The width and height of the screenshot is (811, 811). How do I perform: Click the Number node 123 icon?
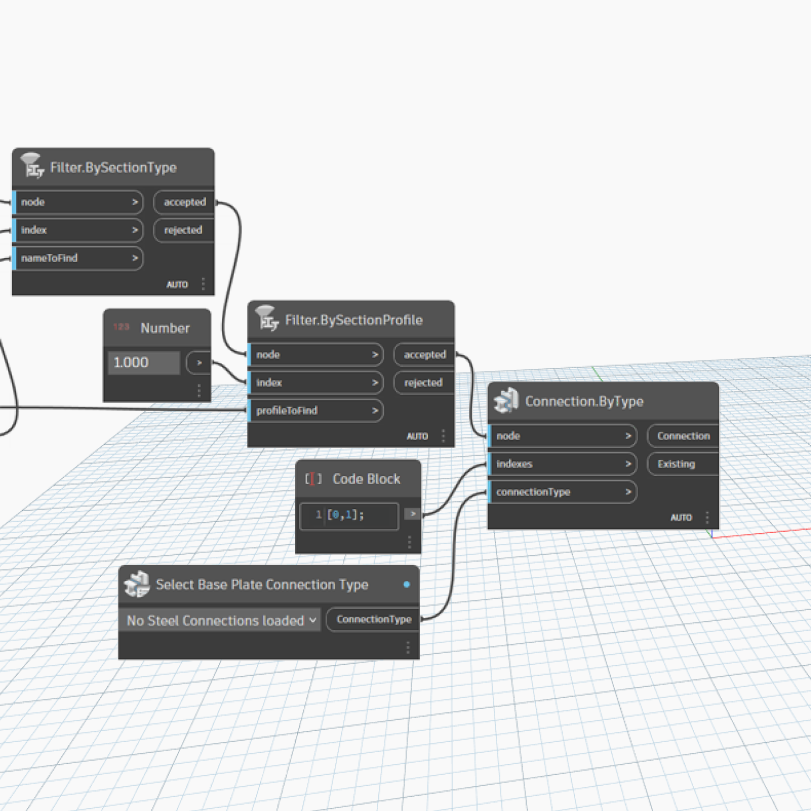[121, 327]
